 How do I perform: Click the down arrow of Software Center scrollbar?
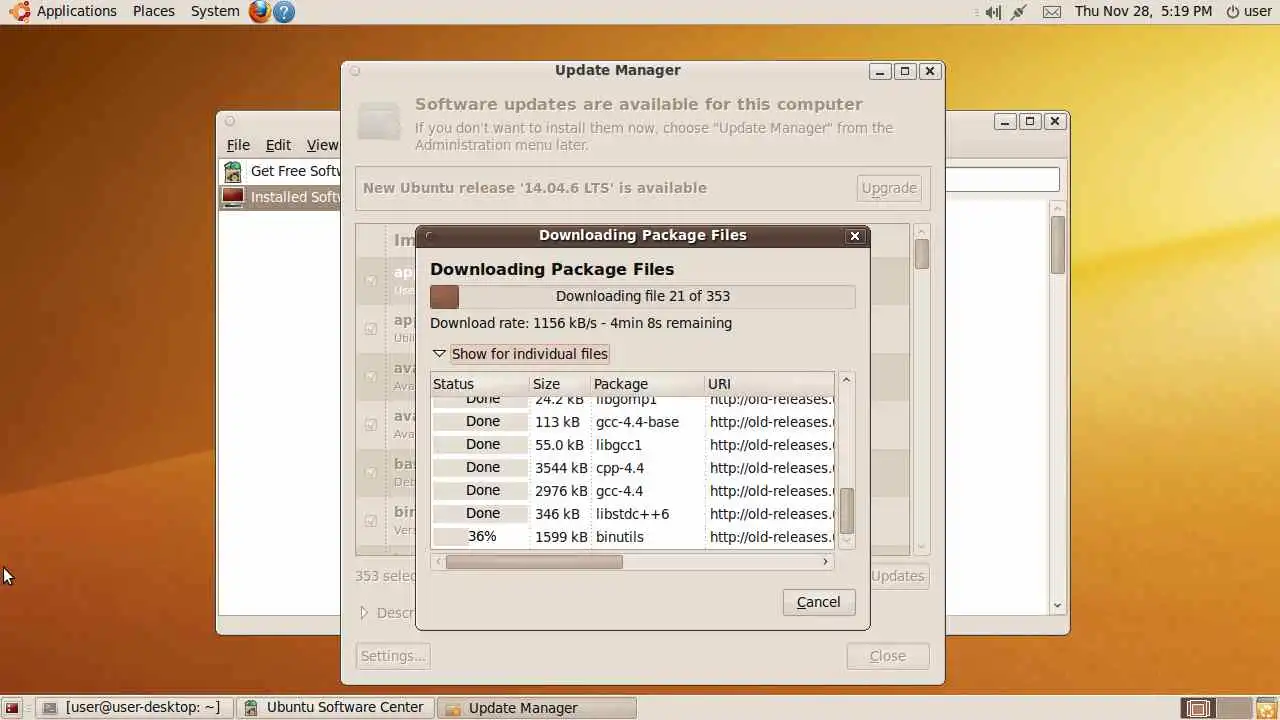point(1058,605)
